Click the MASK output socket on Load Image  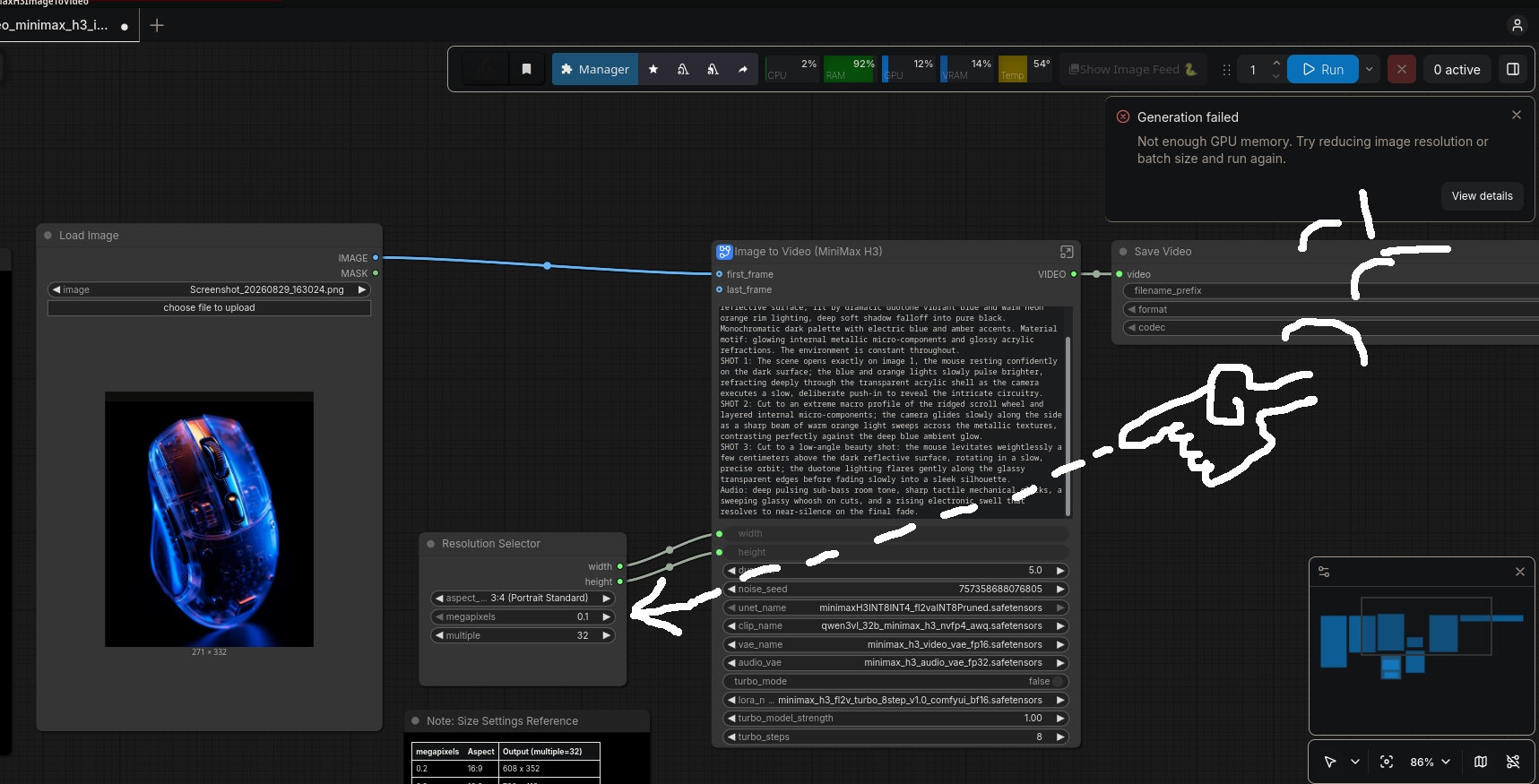(376, 273)
